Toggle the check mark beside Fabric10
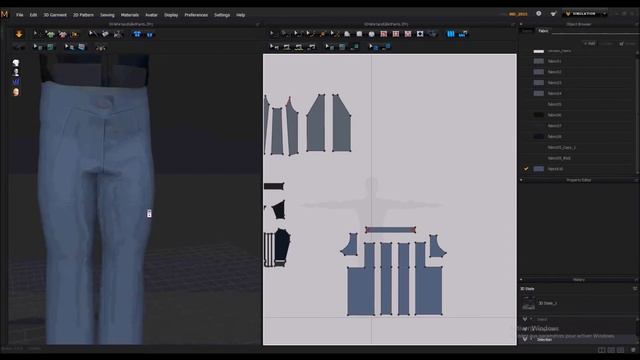The image size is (640, 360). click(x=526, y=169)
